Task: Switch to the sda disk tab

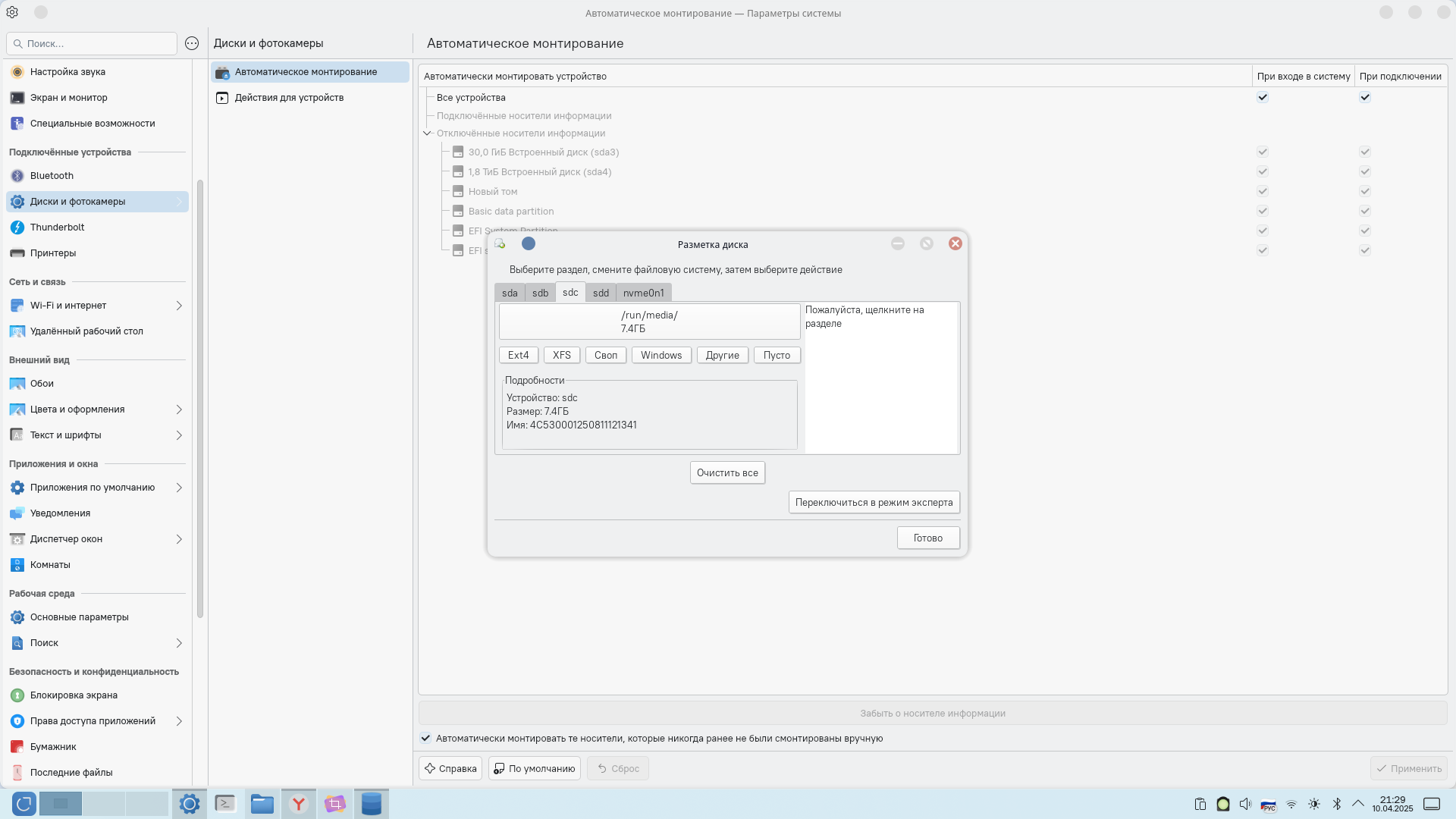Action: (x=510, y=293)
